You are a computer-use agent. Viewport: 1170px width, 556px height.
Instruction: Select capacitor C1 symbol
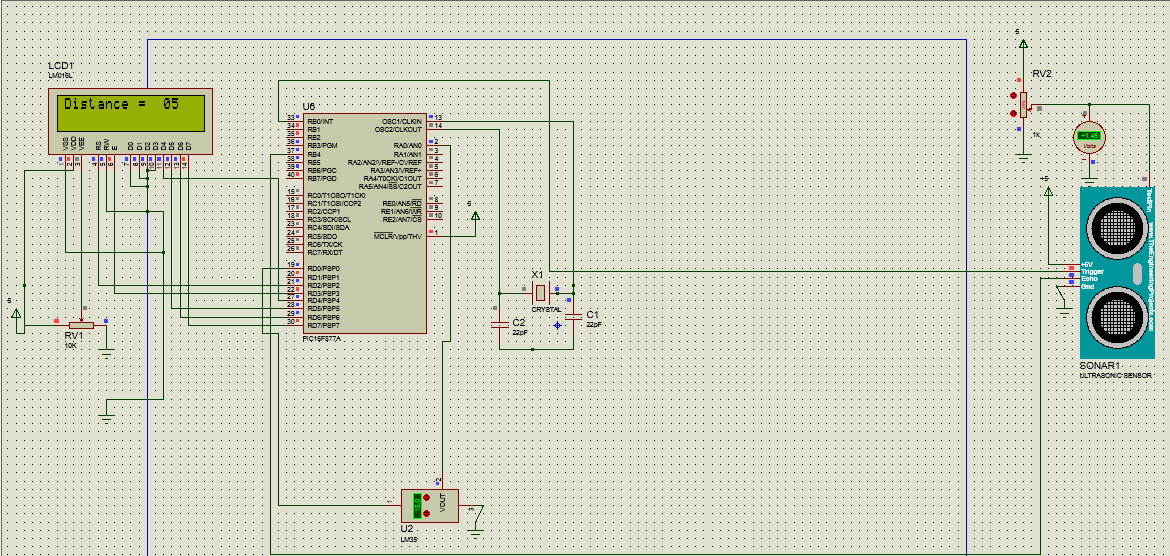572,316
